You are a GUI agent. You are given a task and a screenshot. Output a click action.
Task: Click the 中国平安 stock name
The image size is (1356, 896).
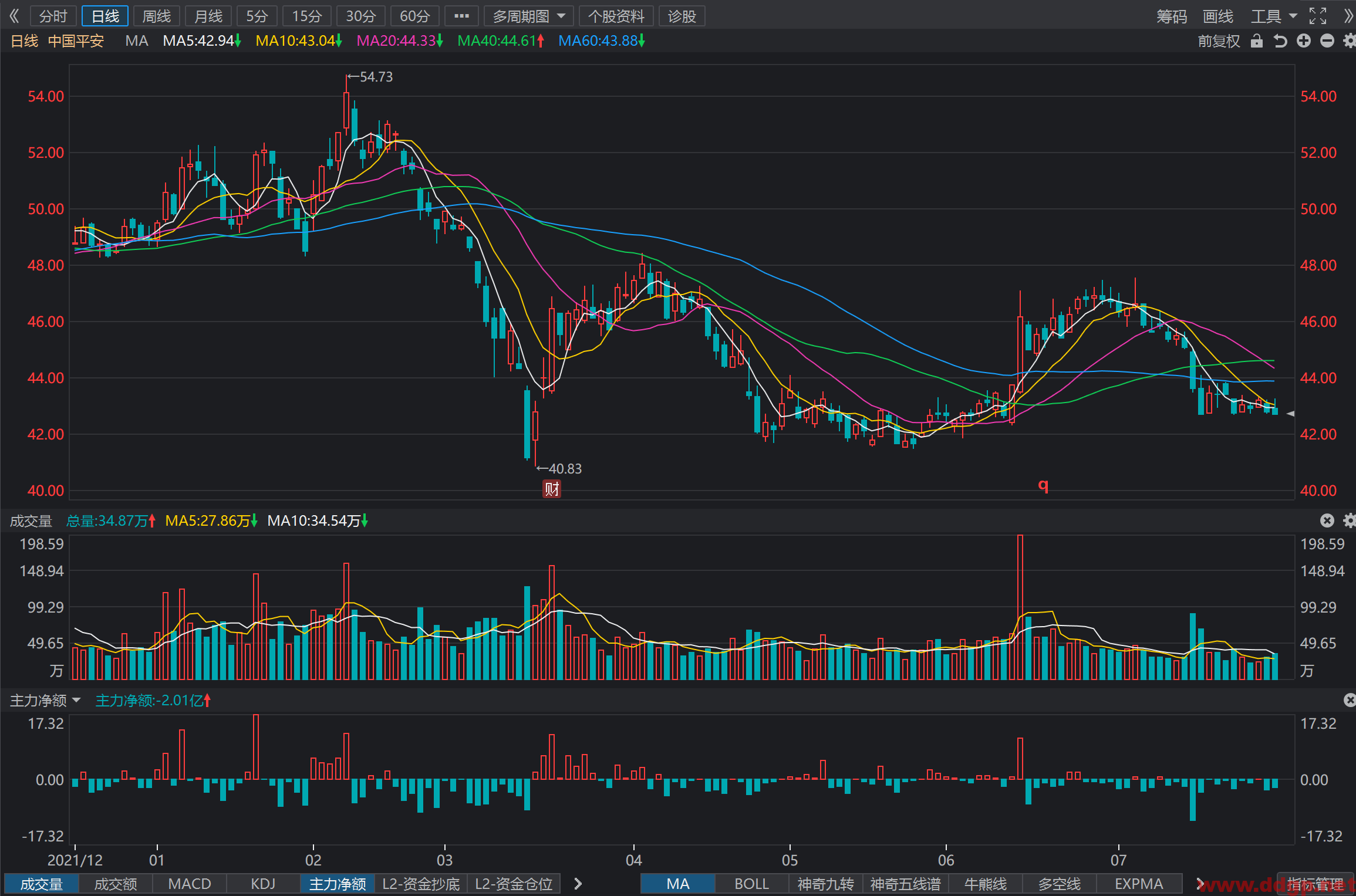[76, 41]
